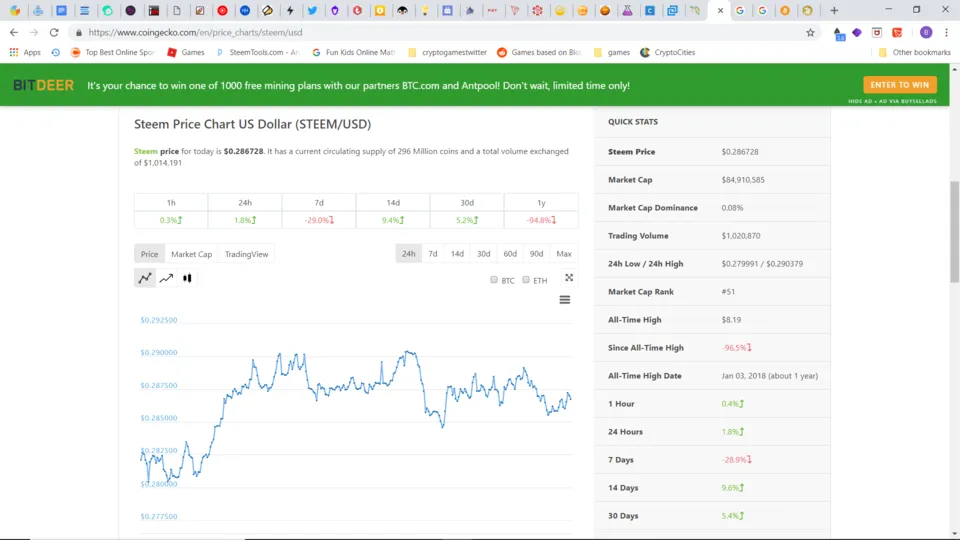The width and height of the screenshot is (960, 540).
Task: Select the 90d chart range
Action: click(536, 253)
